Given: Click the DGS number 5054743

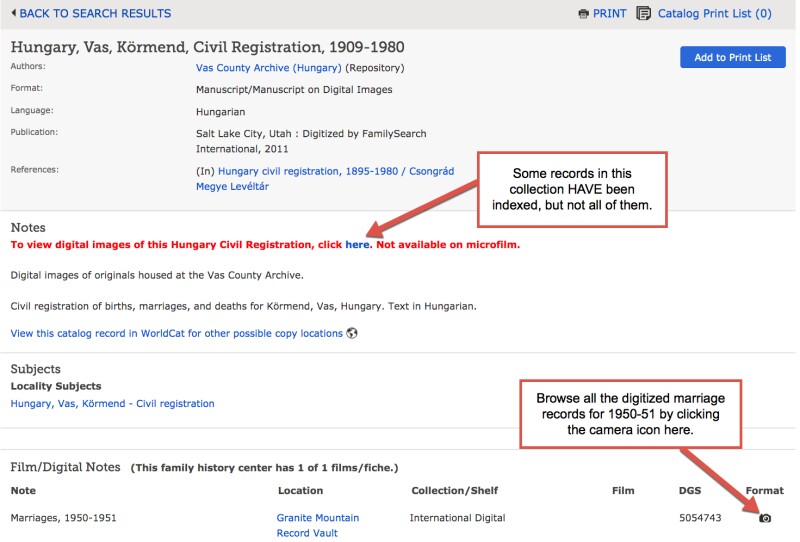Looking at the screenshot, I should 699,518.
